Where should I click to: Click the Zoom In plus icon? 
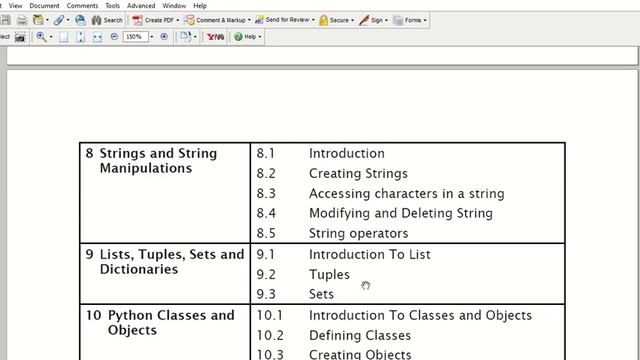click(164, 37)
